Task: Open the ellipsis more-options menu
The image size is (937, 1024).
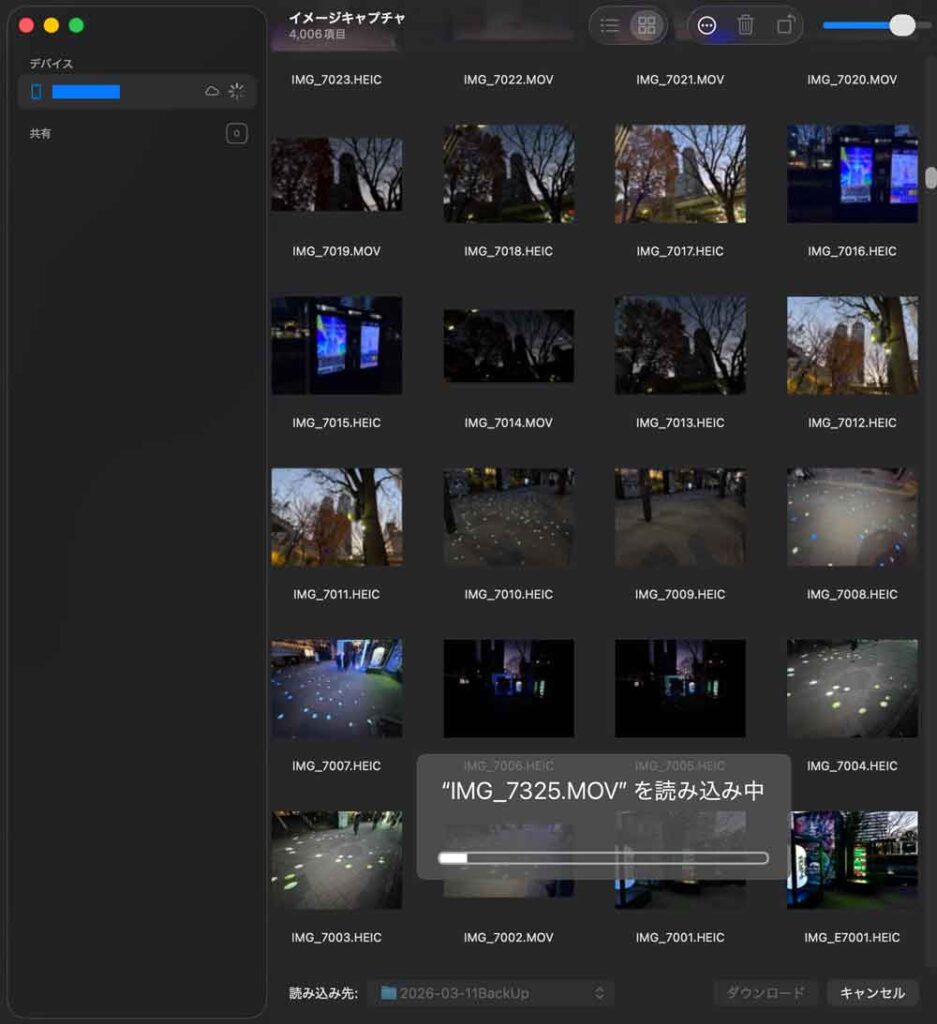Action: (707, 26)
